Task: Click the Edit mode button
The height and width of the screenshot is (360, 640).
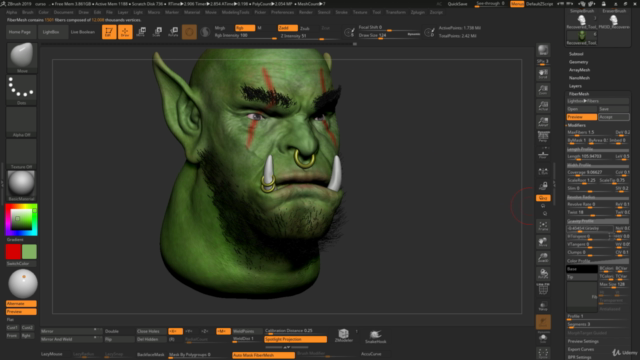Action: (109, 31)
